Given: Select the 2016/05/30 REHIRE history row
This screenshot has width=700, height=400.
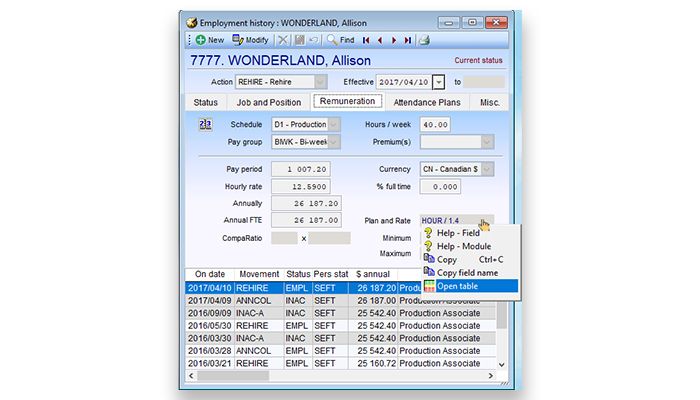Looking at the screenshot, I should coord(341,325).
